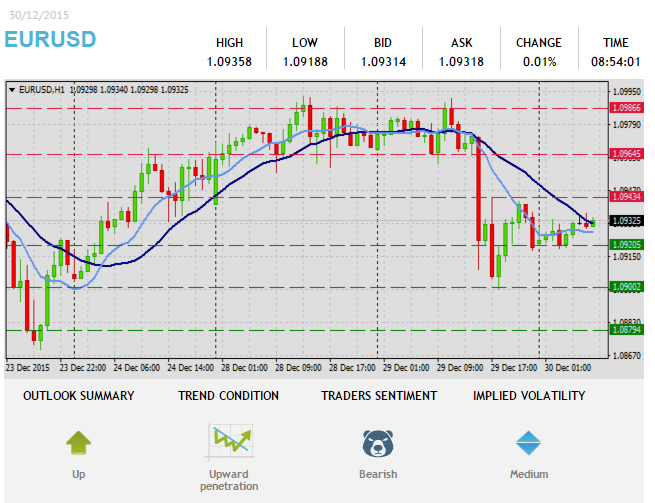Click the green 1.09205 support price label
The width and height of the screenshot is (655, 503).
point(627,244)
